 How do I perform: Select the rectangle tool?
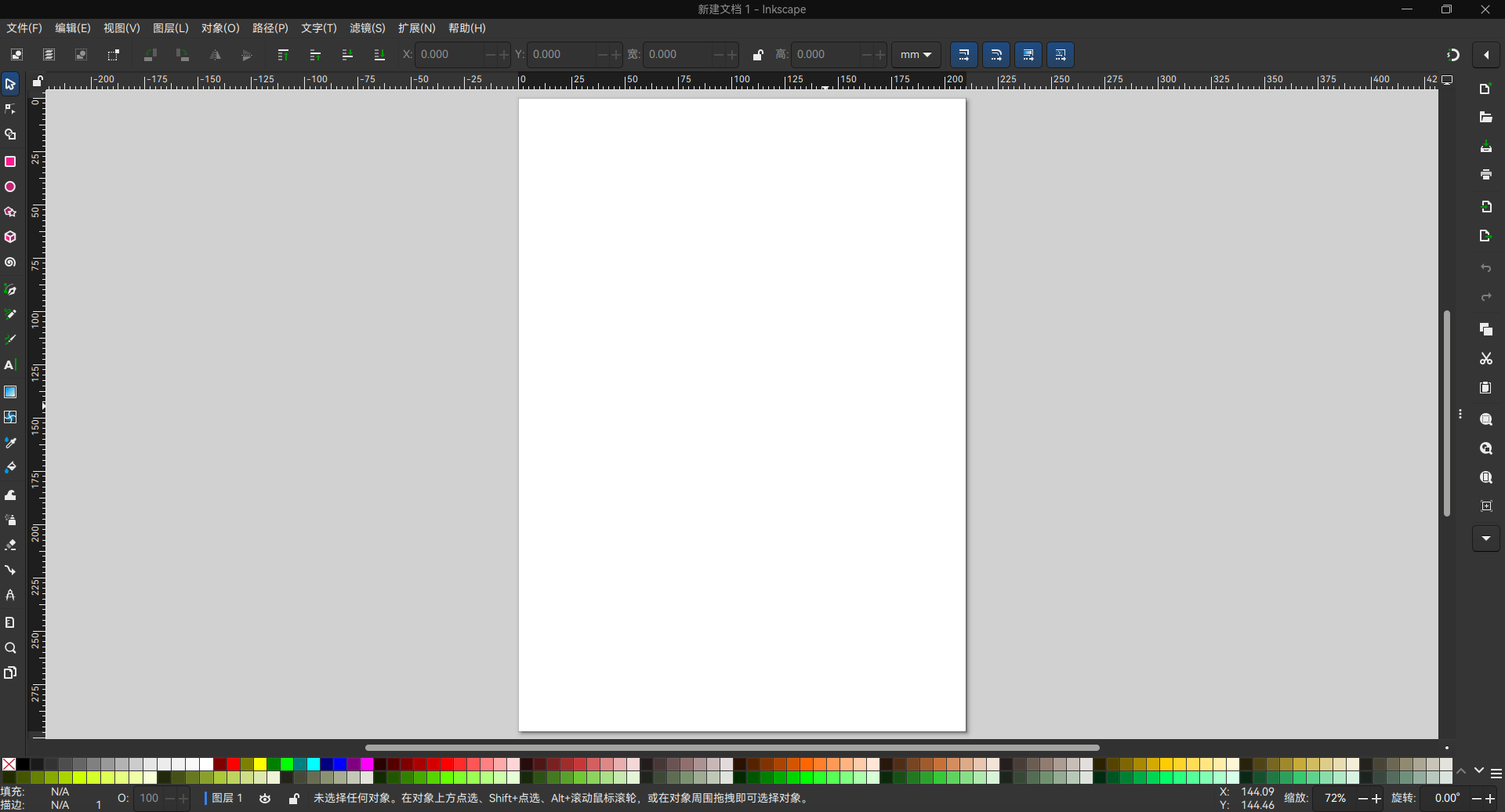(x=10, y=161)
